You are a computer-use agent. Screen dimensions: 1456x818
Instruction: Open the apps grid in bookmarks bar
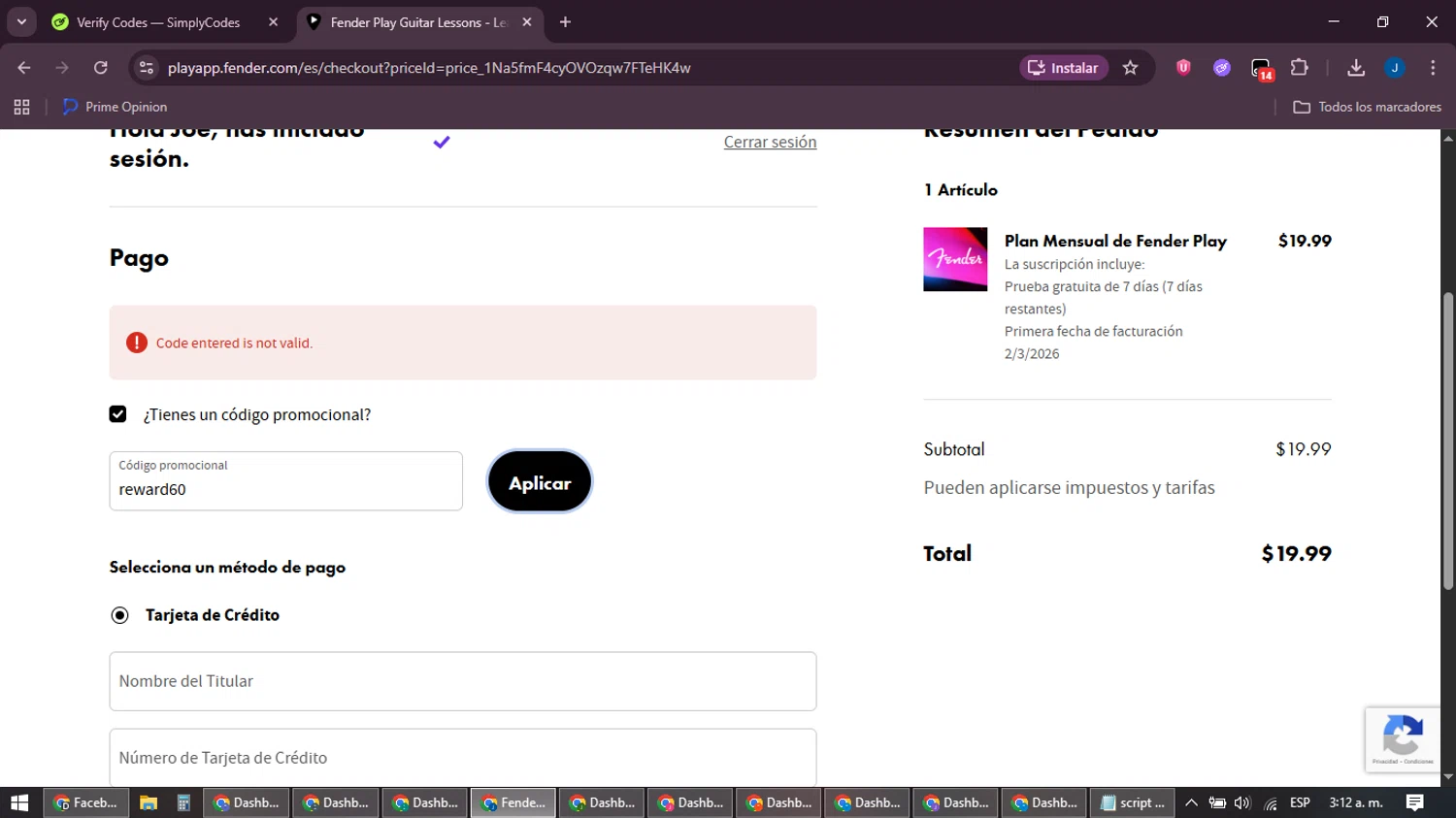21,107
